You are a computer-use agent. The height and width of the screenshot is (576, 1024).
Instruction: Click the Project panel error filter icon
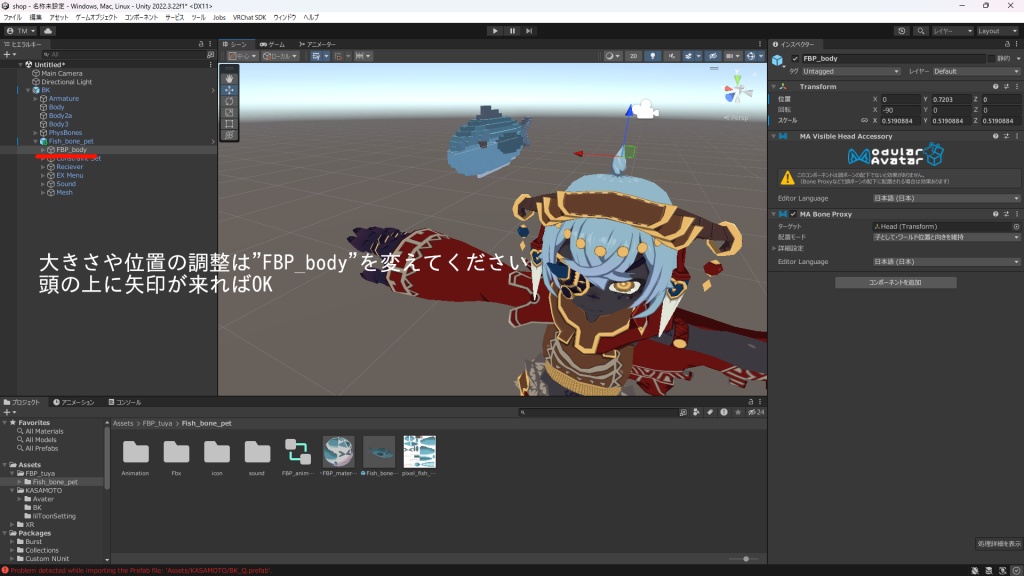click(724, 412)
